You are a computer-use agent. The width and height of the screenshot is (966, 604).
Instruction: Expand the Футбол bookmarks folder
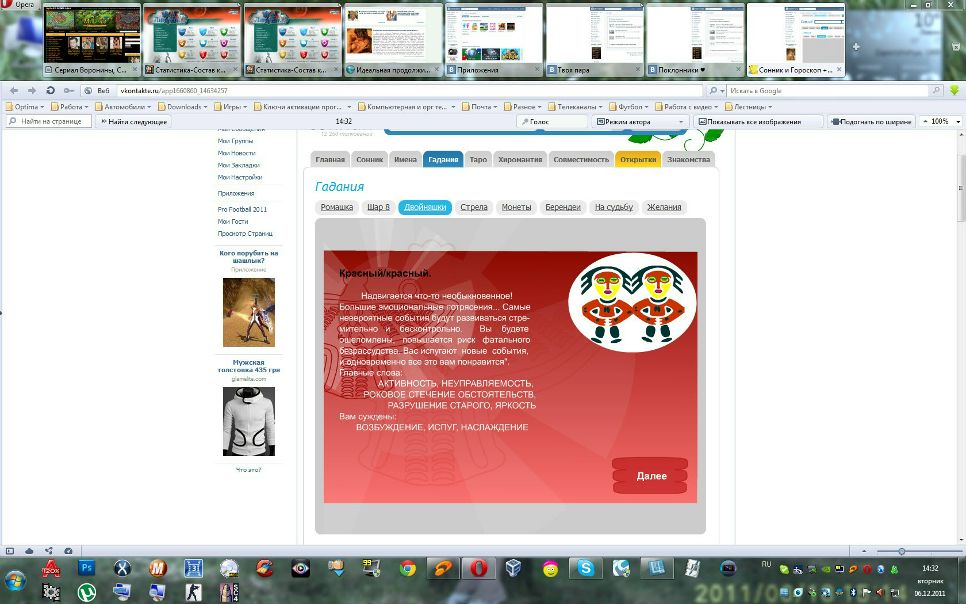click(x=630, y=106)
